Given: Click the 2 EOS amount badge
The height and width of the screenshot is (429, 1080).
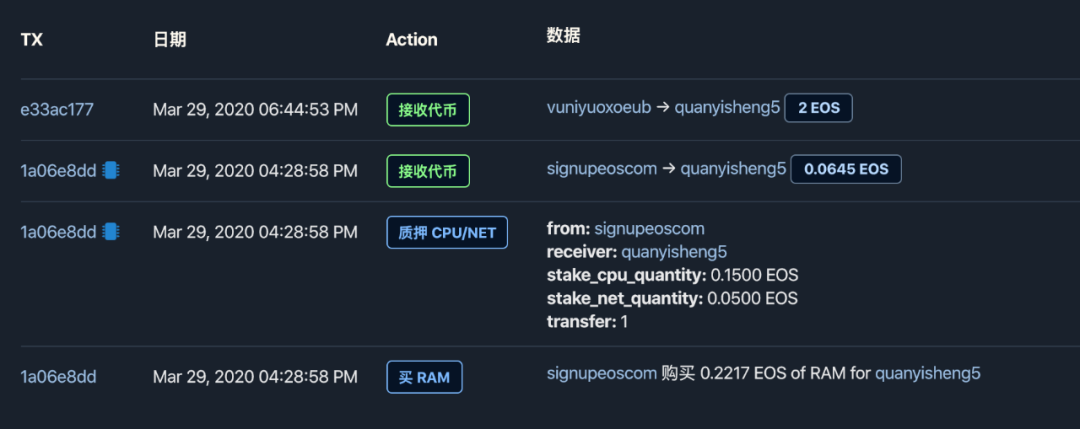Looking at the screenshot, I should [818, 108].
